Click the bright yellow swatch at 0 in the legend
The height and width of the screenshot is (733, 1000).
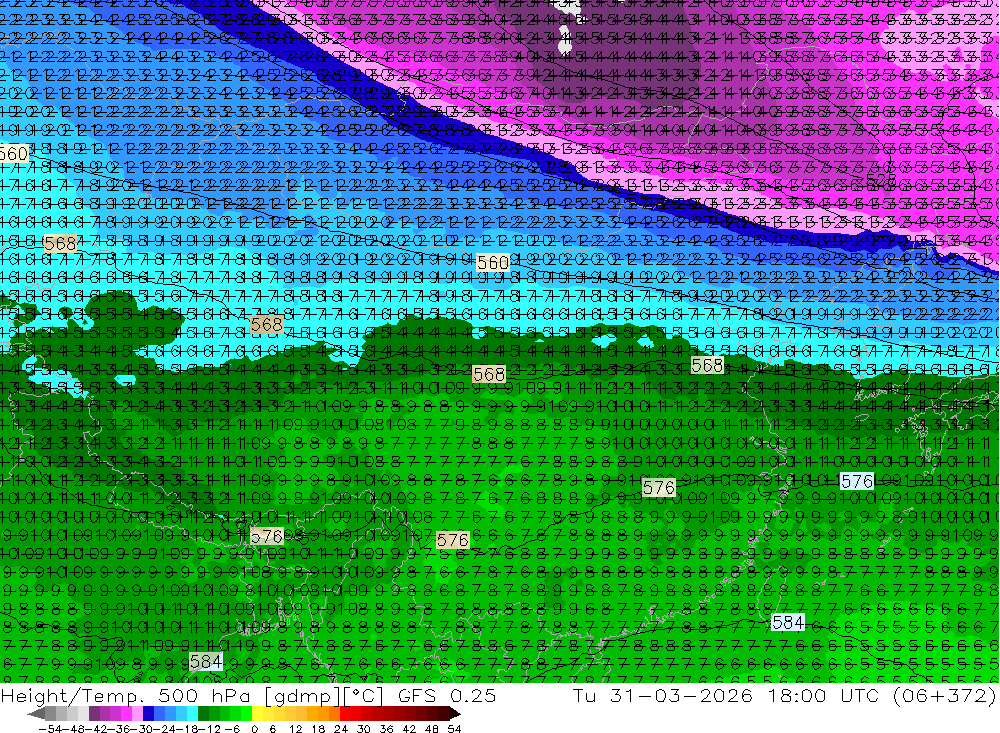click(257, 714)
